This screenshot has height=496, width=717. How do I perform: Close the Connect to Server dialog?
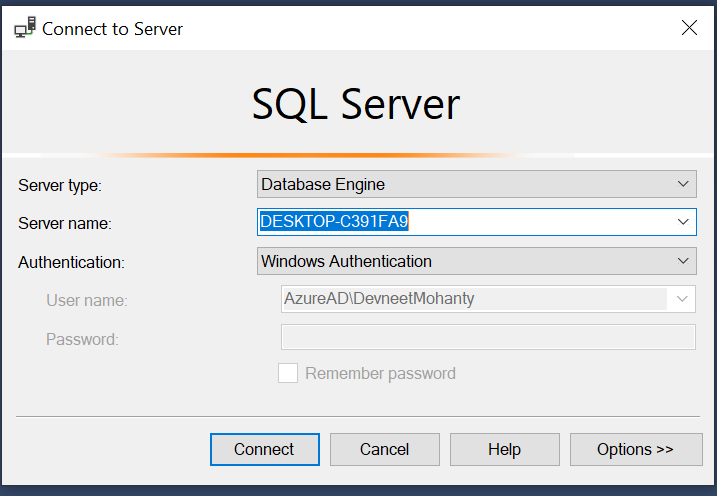point(689,28)
